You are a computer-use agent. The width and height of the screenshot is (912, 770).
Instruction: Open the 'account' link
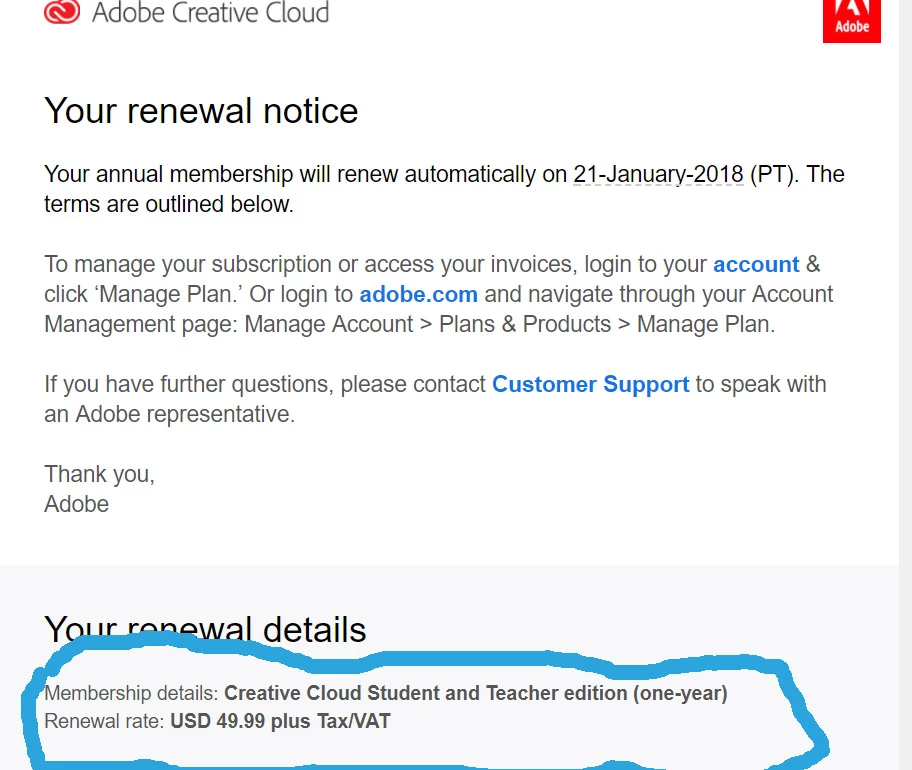pos(756,265)
